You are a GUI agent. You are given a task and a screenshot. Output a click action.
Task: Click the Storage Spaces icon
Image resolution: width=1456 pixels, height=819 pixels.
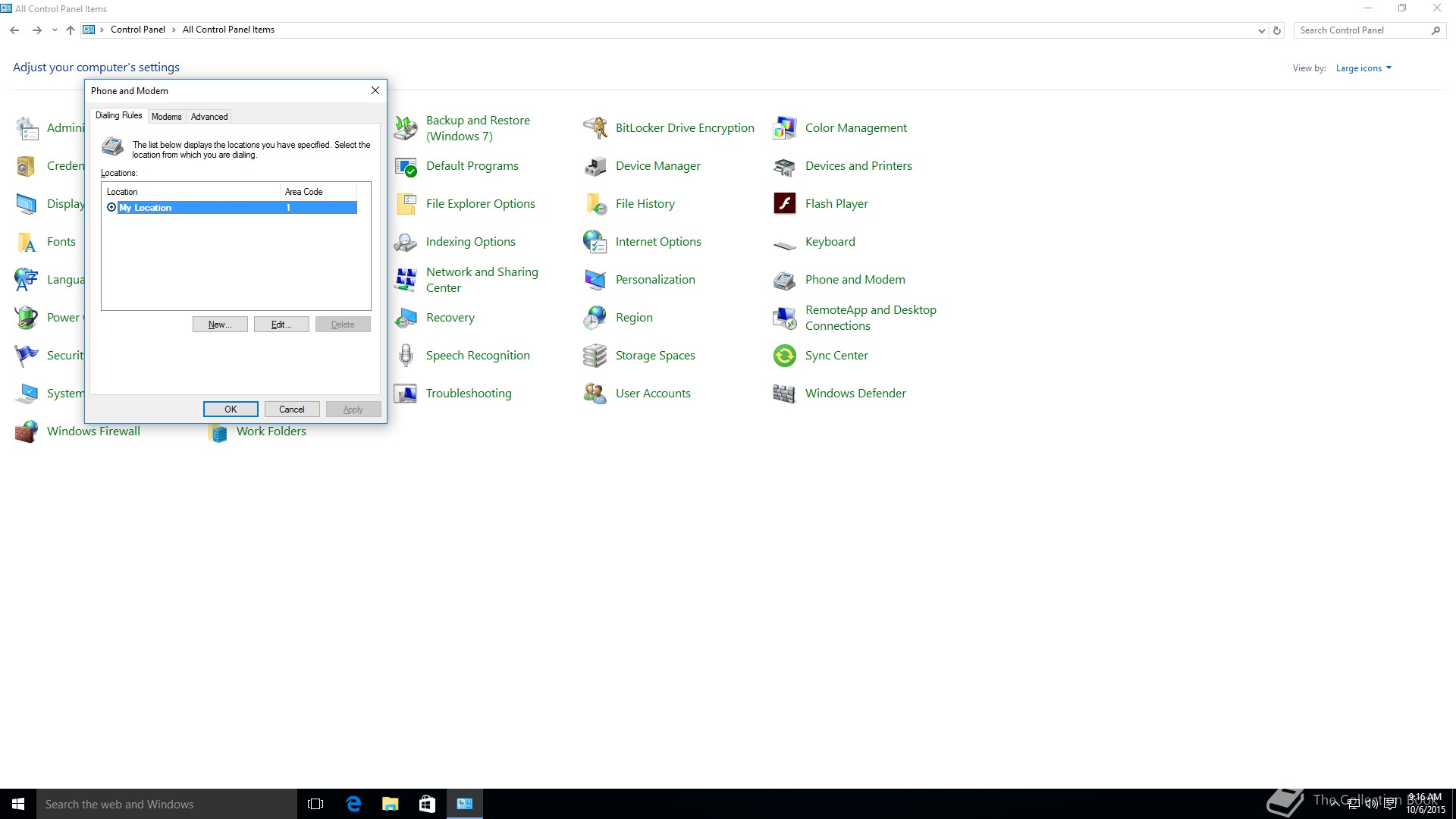[x=595, y=356]
